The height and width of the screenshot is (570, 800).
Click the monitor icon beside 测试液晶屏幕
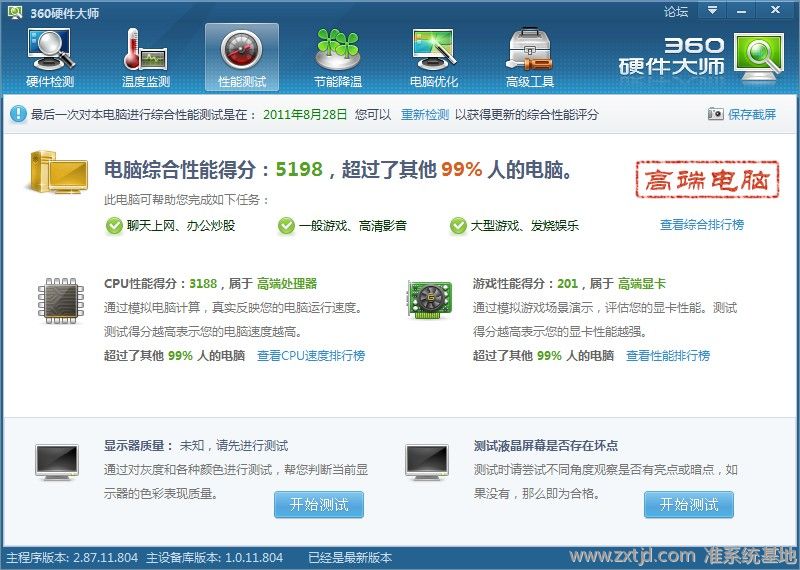tap(427, 462)
